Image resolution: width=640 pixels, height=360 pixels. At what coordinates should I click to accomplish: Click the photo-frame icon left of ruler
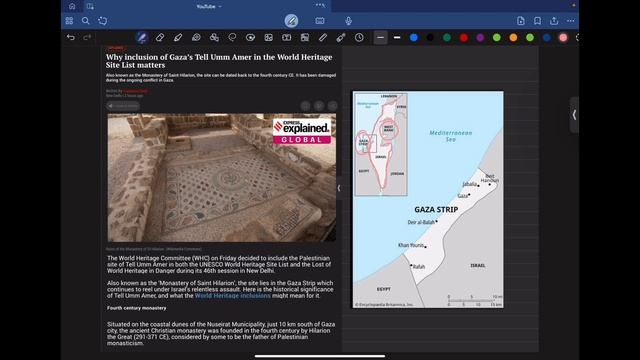(x=304, y=38)
